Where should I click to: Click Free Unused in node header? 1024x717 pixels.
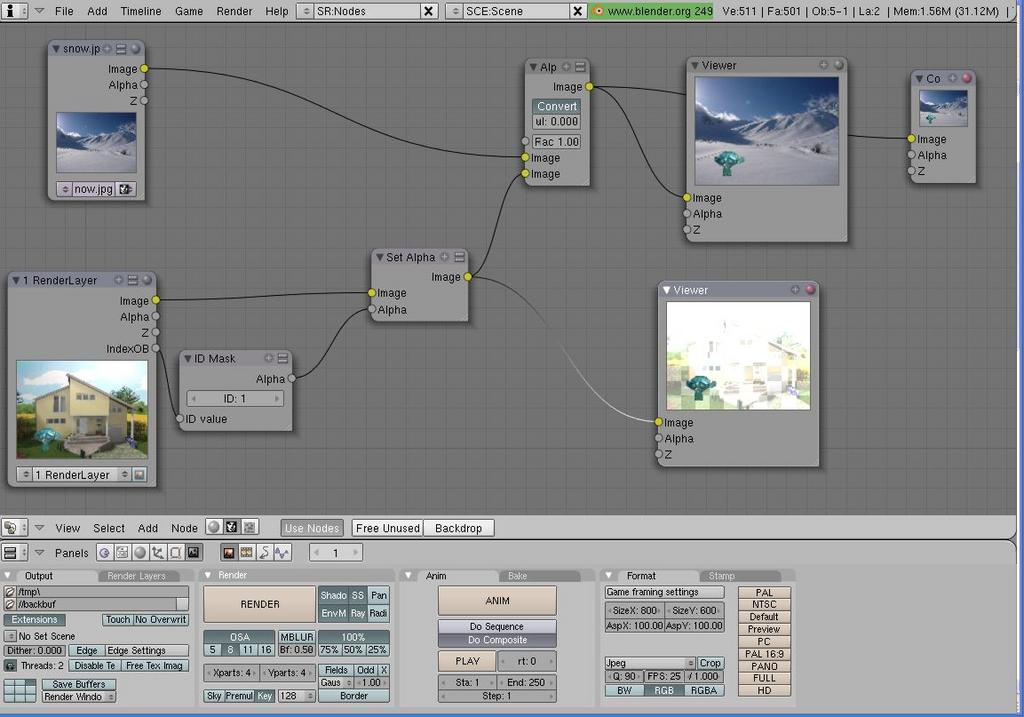388,528
